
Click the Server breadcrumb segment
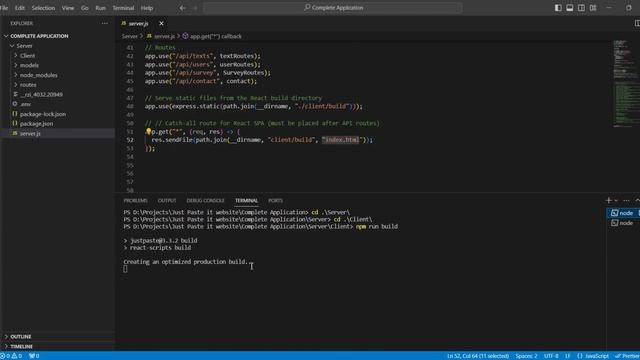point(129,36)
